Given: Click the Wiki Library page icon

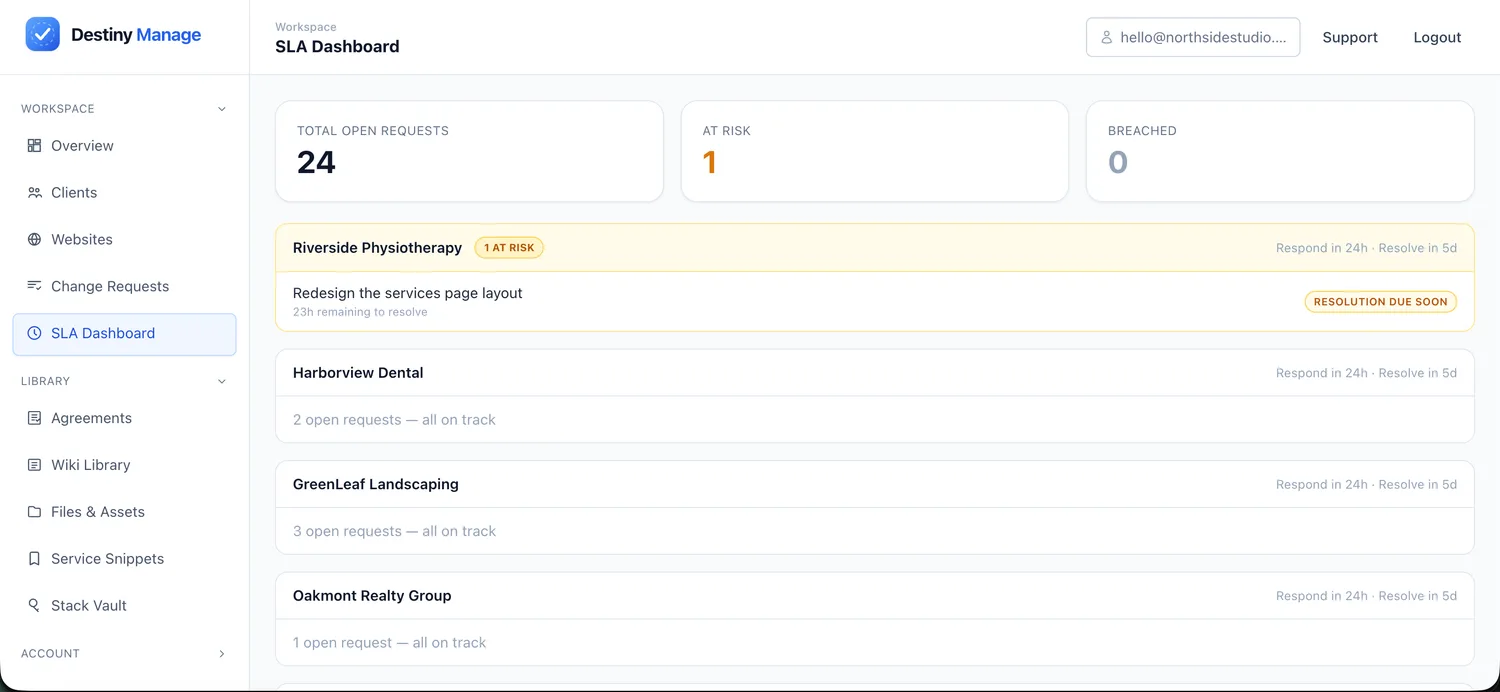Looking at the screenshot, I should click(x=35, y=465).
